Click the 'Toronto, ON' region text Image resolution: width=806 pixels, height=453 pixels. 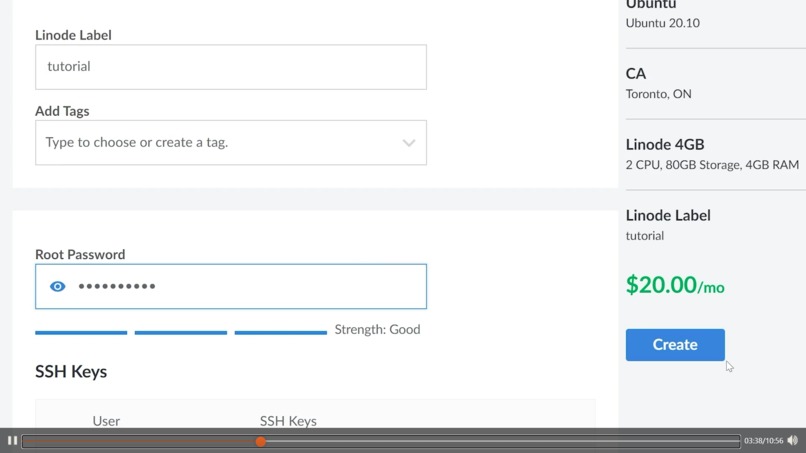coord(658,94)
